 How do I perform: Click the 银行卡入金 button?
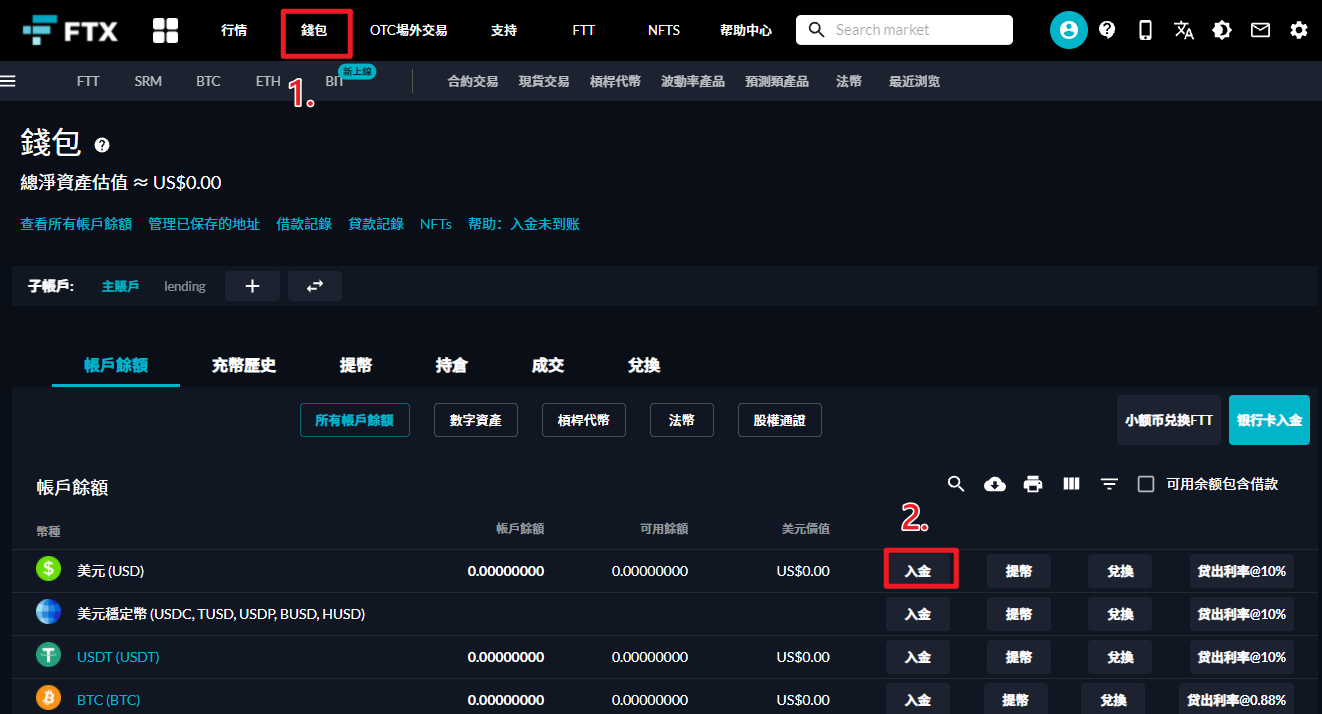tap(1269, 420)
